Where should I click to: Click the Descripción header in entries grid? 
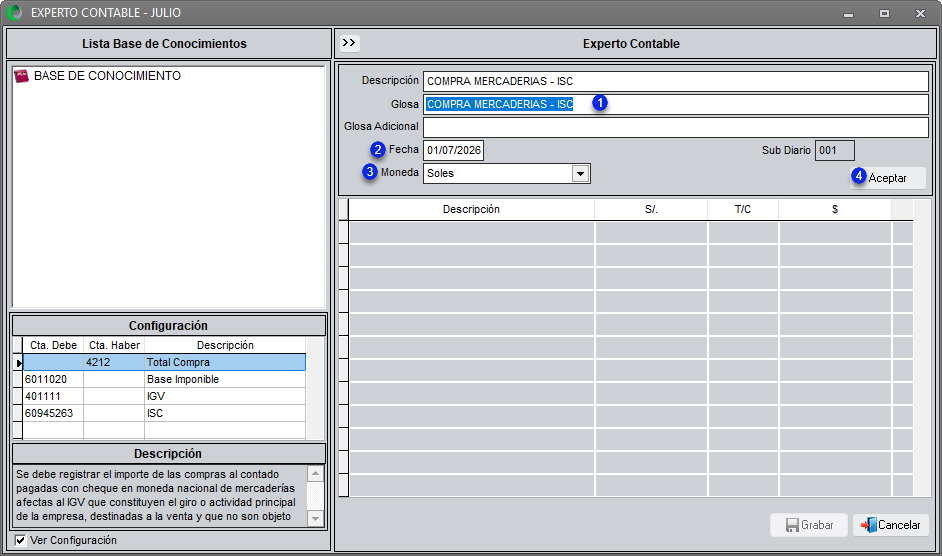[x=472, y=209]
